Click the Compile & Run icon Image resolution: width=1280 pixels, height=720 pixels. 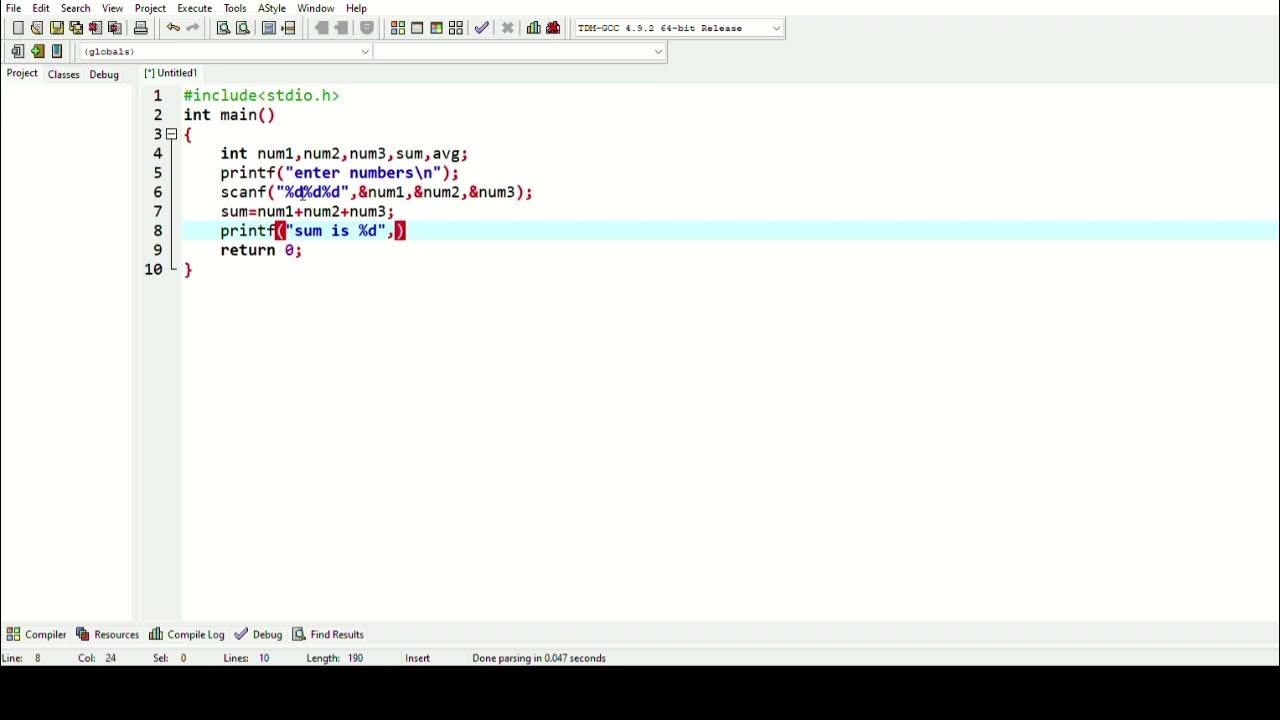436,28
